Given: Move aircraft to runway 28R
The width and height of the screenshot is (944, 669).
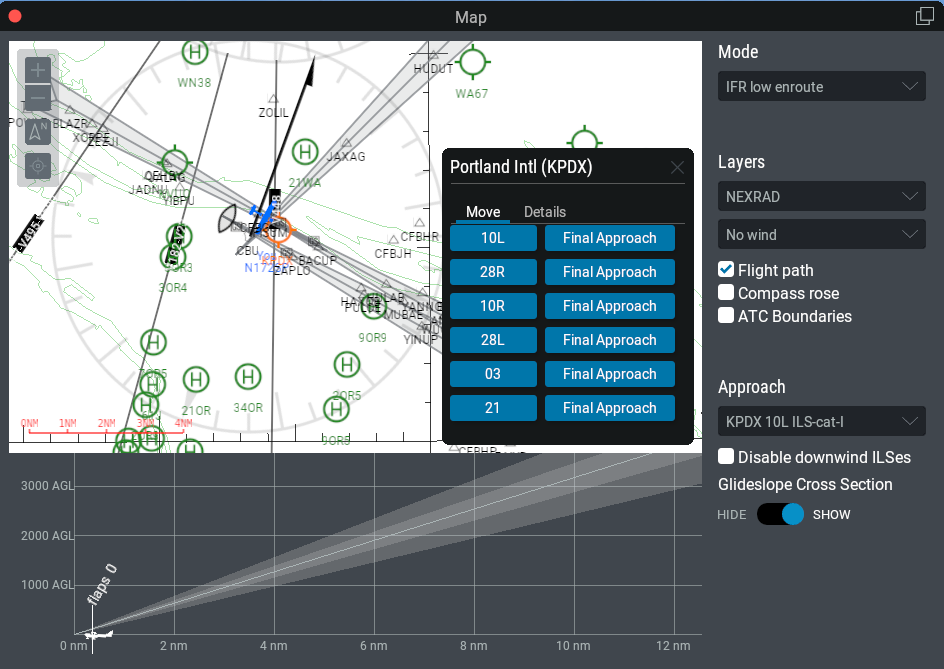Looking at the screenshot, I should click(x=493, y=272).
